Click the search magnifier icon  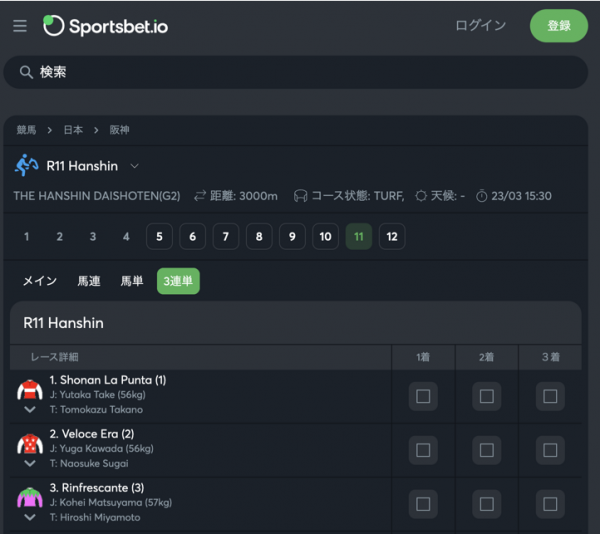click(26, 72)
